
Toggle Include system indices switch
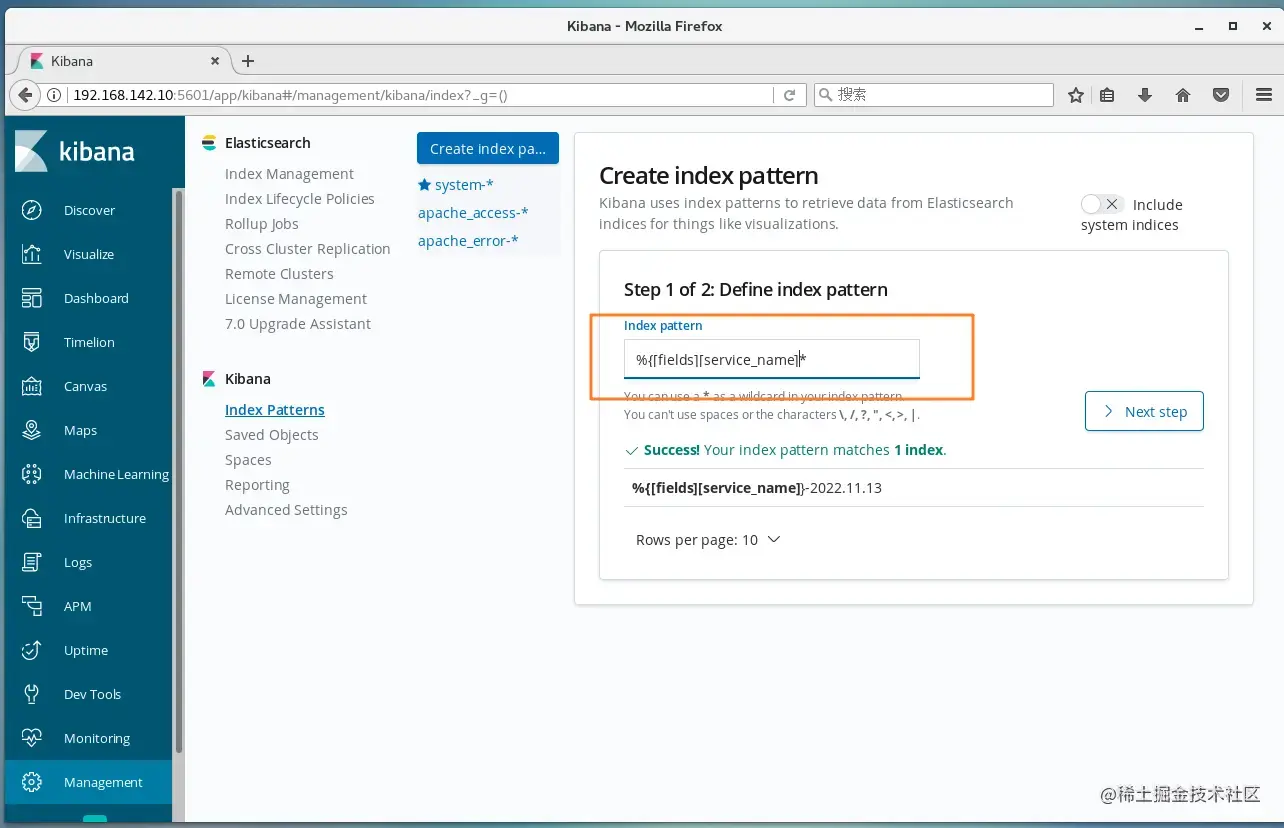coord(1103,204)
